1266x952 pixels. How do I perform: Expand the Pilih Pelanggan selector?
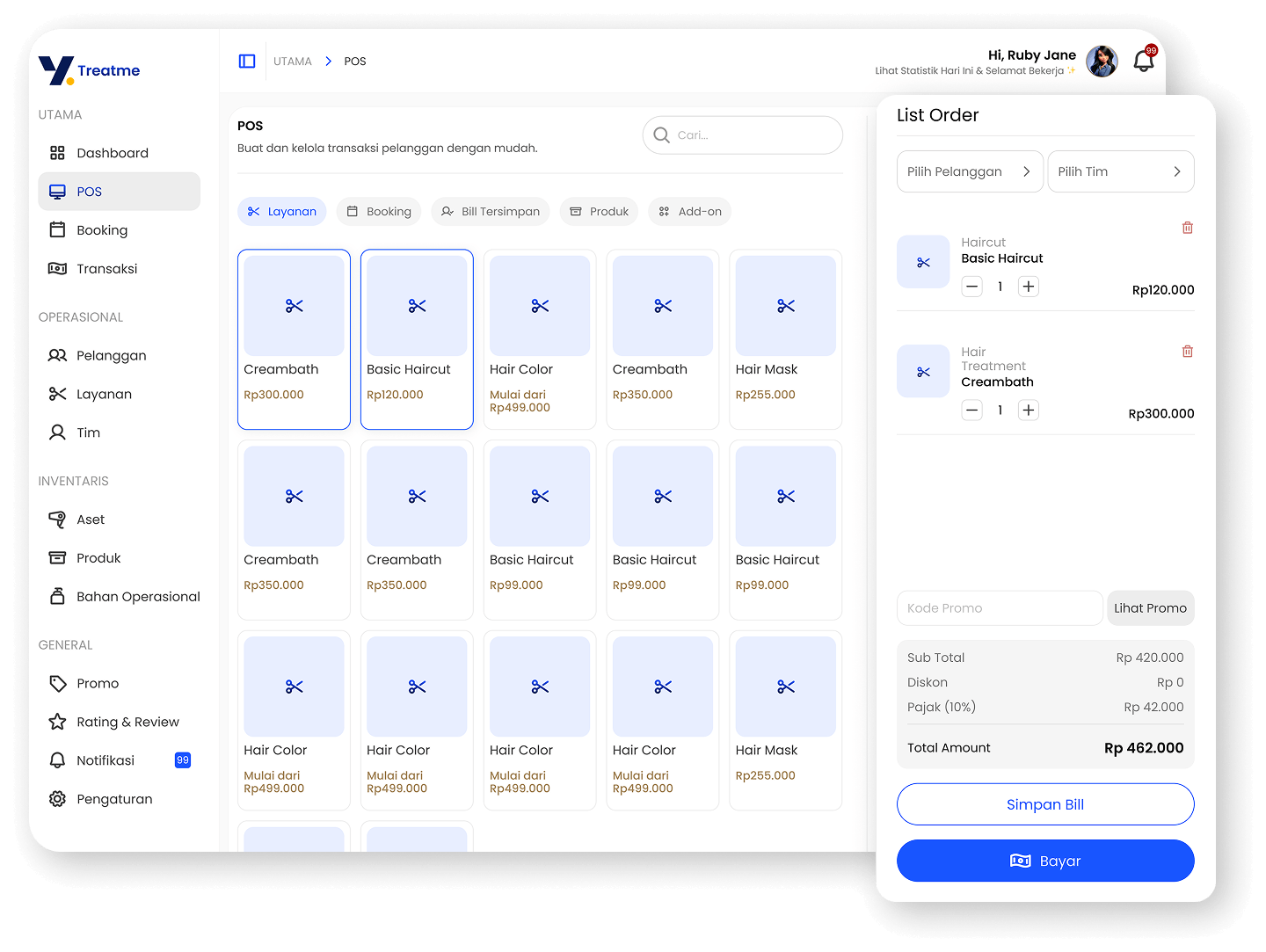coord(970,171)
